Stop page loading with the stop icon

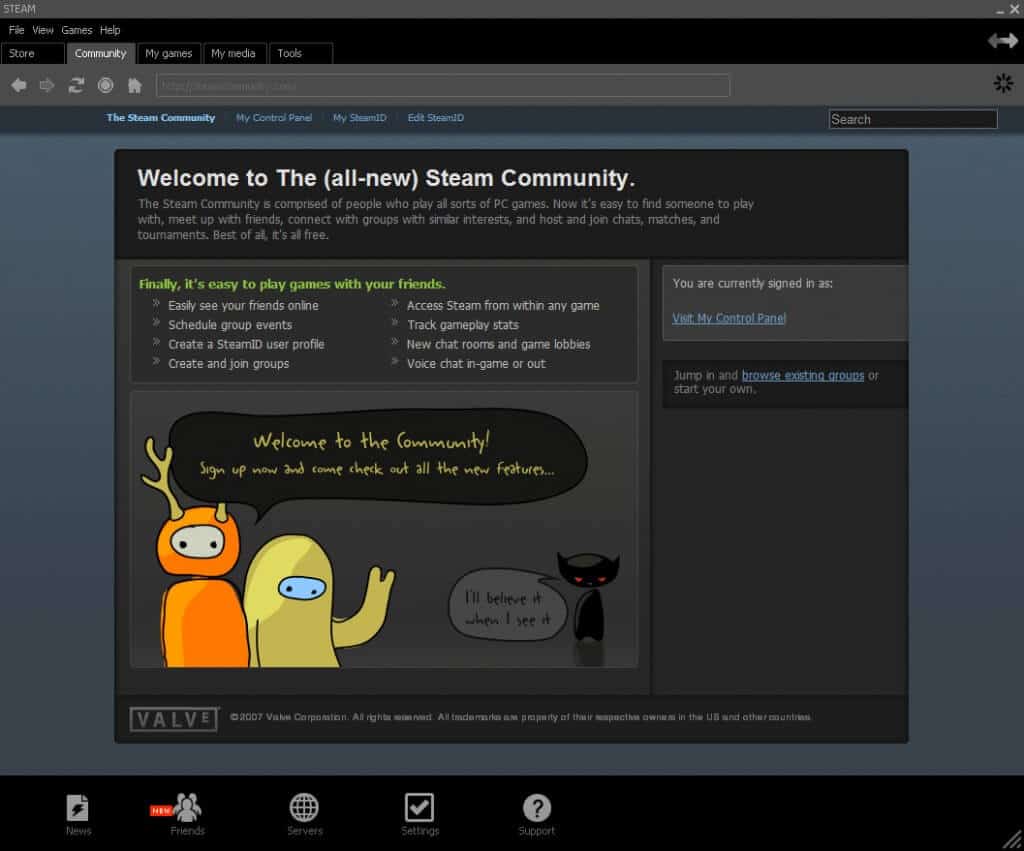[x=105, y=85]
